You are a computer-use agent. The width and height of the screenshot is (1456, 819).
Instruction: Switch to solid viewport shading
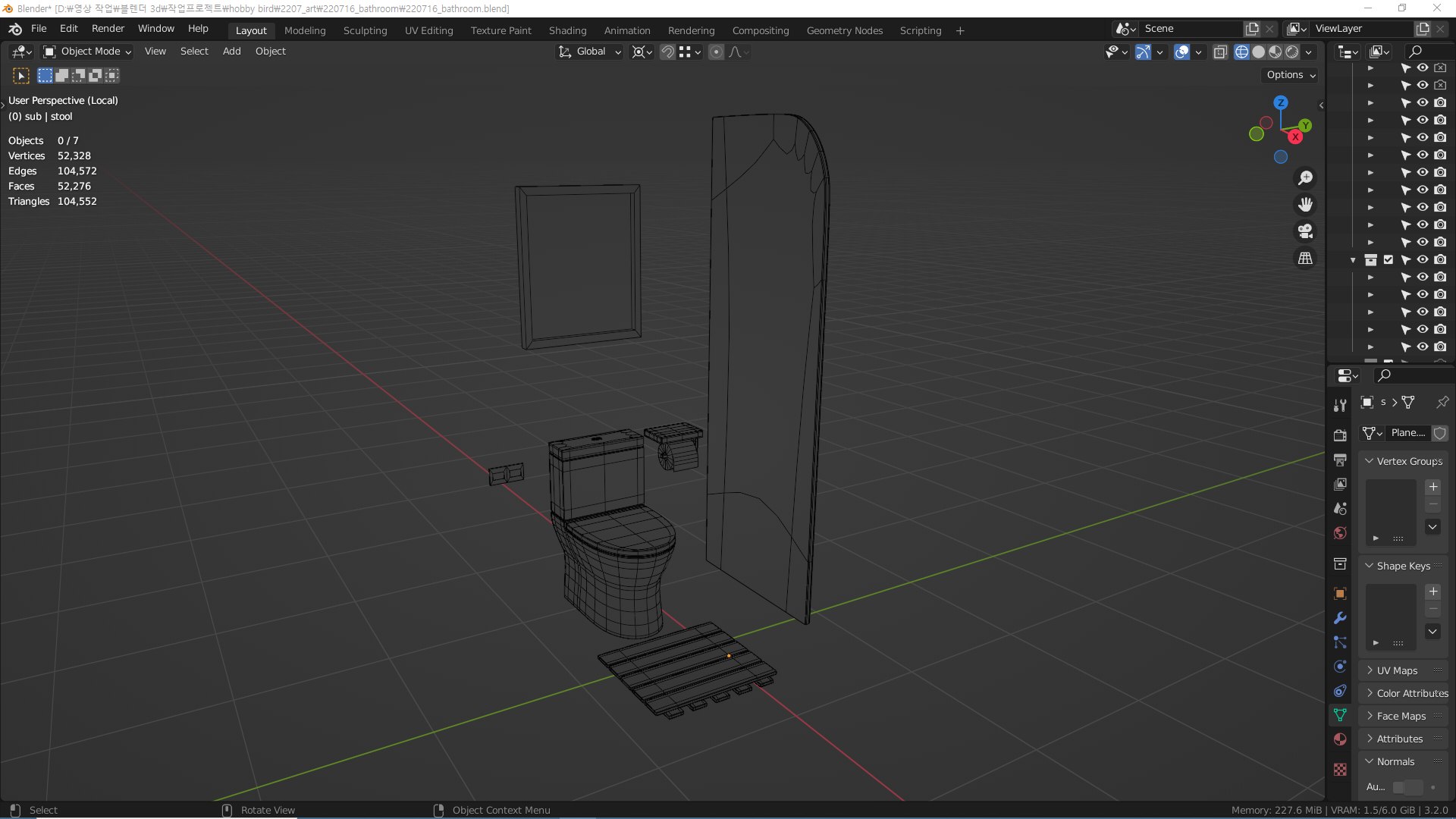1259,52
